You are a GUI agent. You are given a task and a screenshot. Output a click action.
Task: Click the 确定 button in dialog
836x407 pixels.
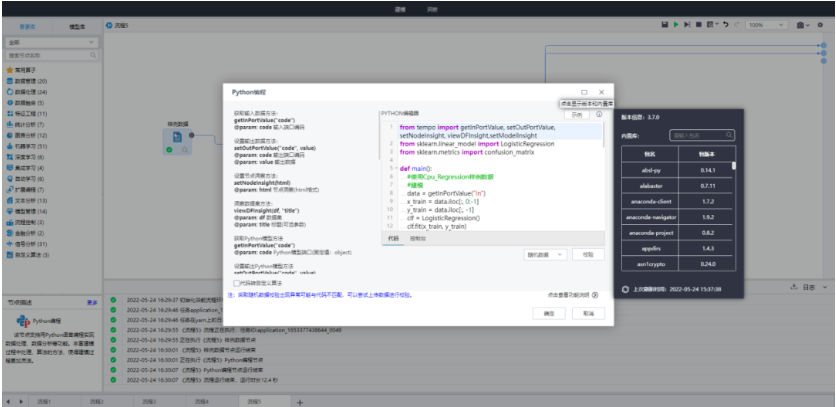[x=548, y=313]
